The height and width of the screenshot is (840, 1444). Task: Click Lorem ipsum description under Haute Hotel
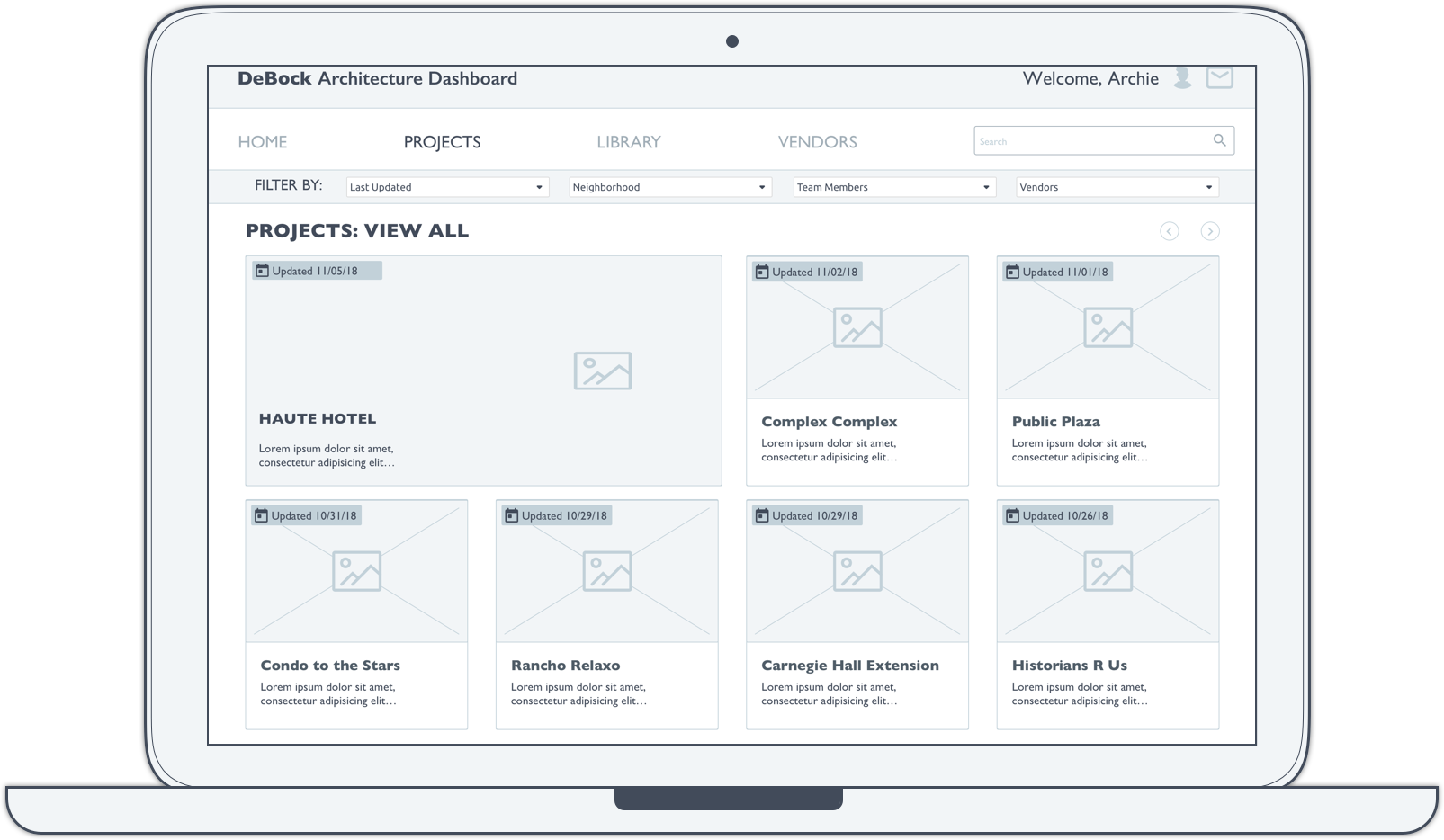tap(327, 456)
